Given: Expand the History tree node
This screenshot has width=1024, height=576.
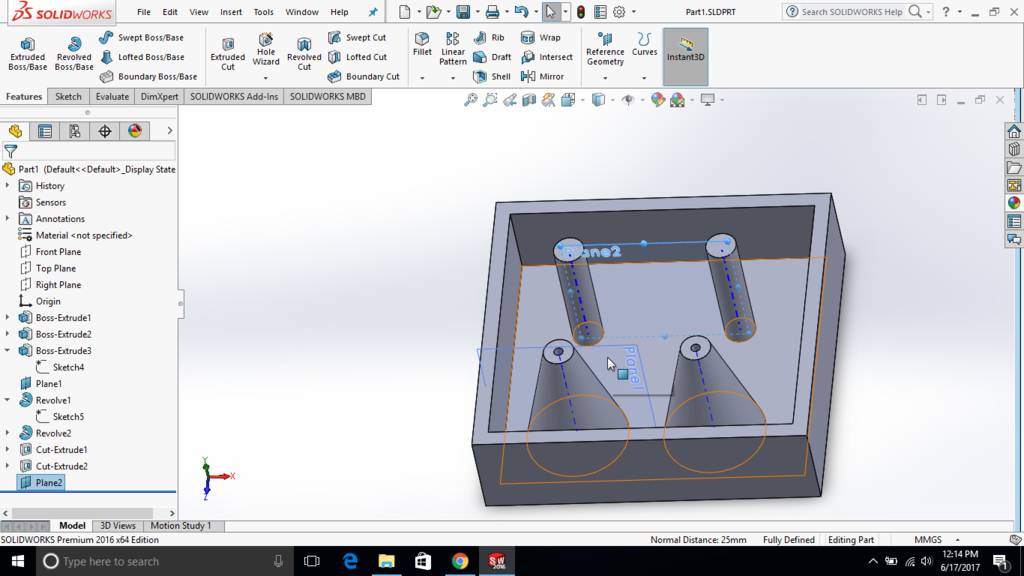Looking at the screenshot, I should [x=8, y=185].
